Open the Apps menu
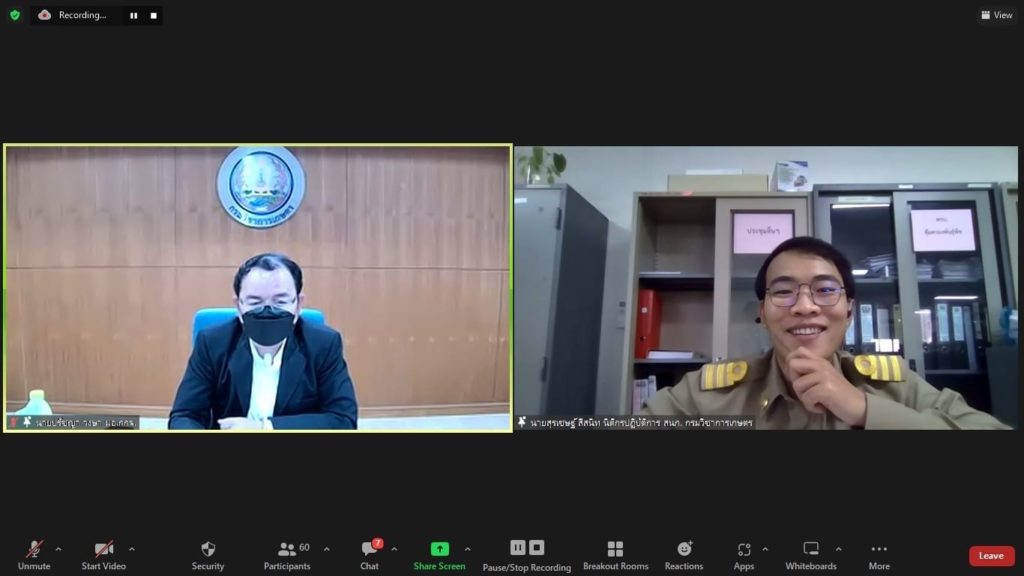The height and width of the screenshot is (576, 1024). point(743,555)
